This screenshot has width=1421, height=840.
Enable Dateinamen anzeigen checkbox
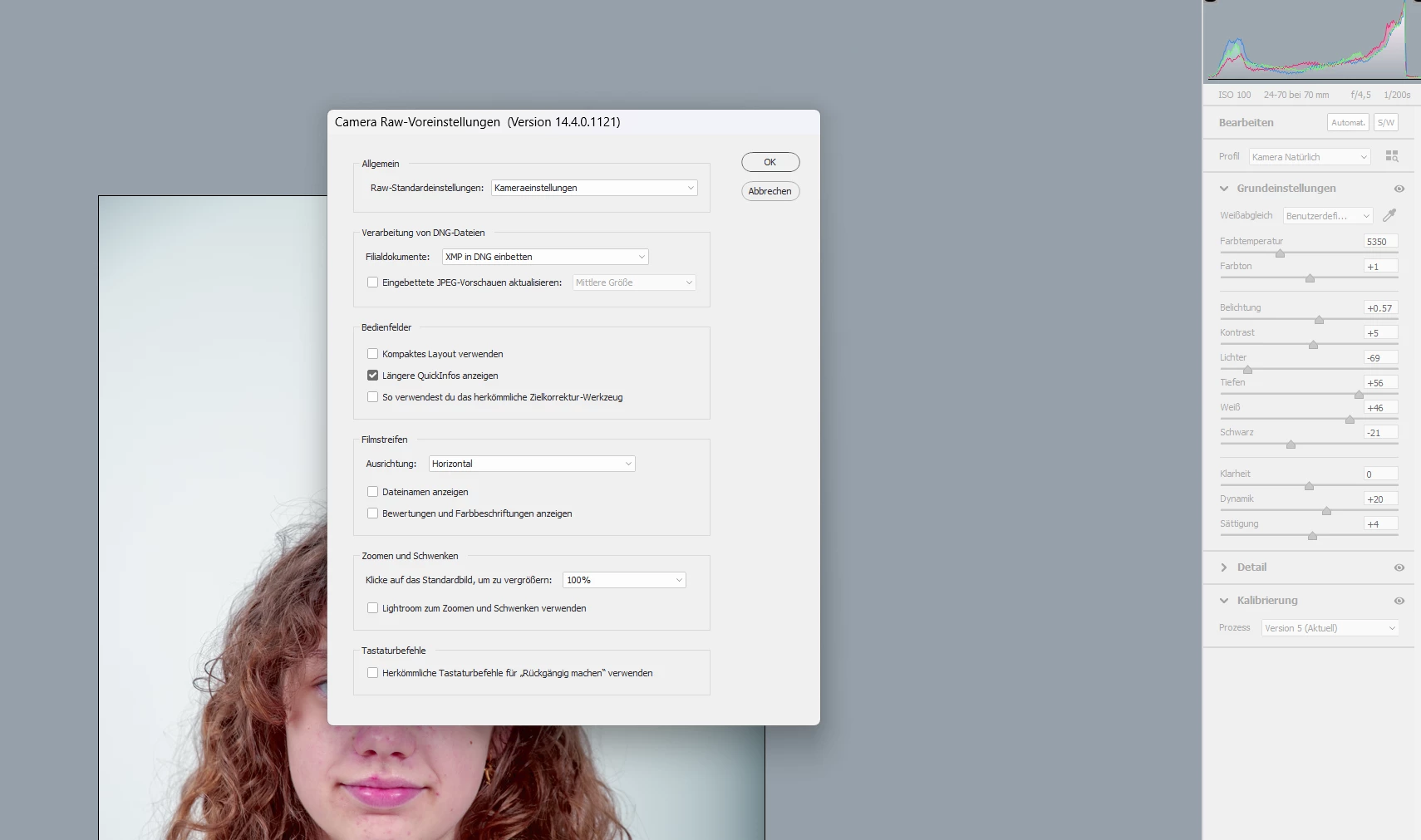point(372,492)
